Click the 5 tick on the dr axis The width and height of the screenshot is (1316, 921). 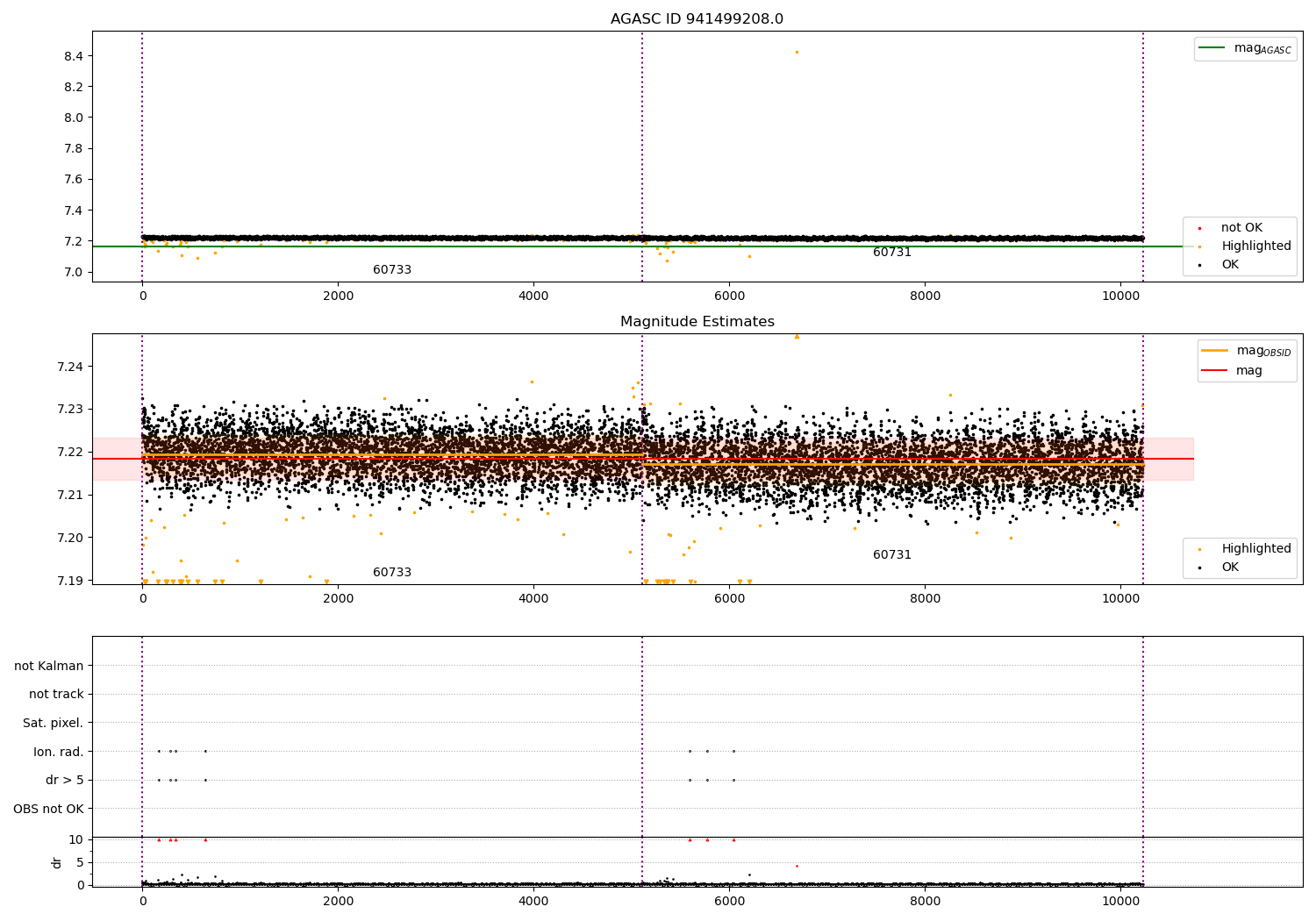click(x=80, y=862)
